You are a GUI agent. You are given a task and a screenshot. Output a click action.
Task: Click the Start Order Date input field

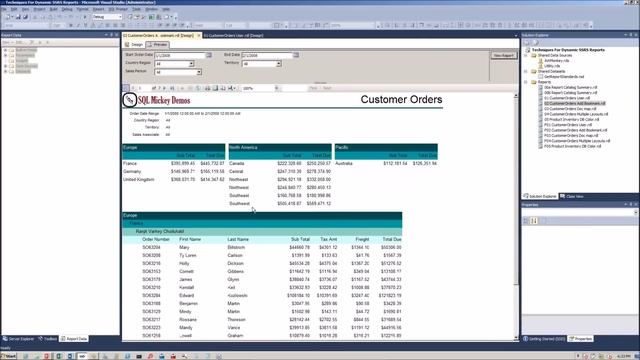180,55
